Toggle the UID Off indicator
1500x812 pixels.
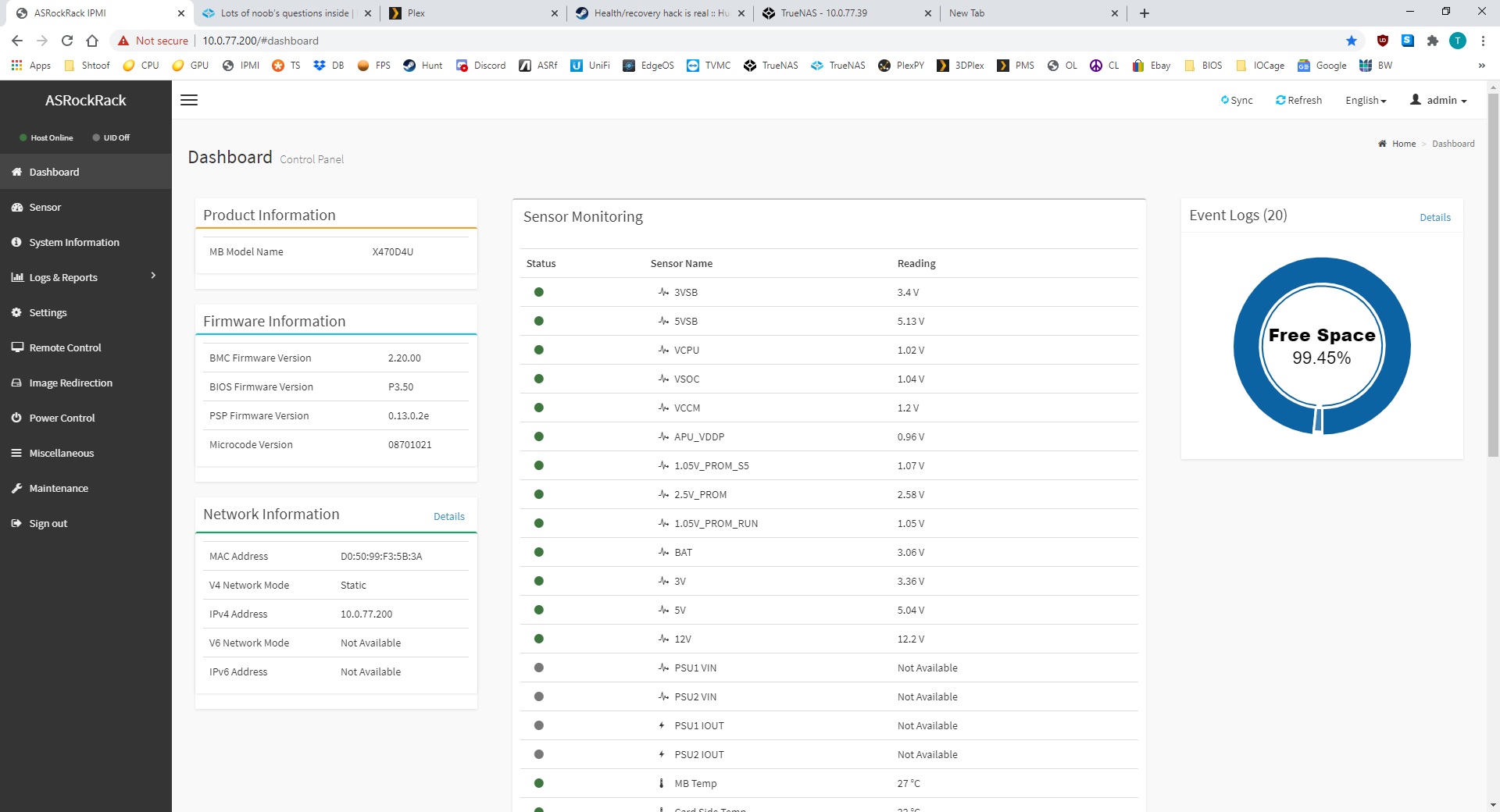coord(111,137)
